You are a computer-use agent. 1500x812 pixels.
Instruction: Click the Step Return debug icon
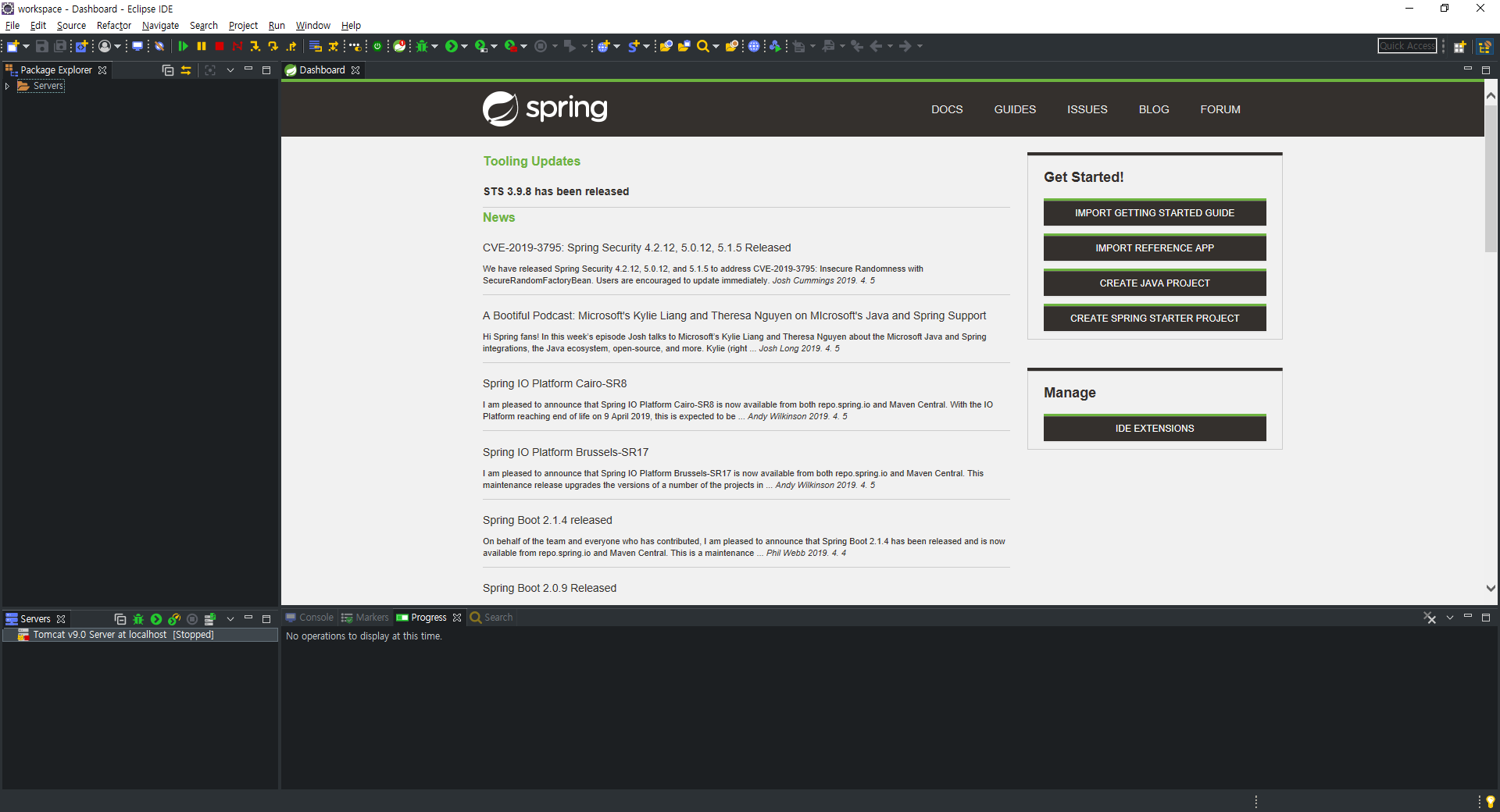pos(291,46)
